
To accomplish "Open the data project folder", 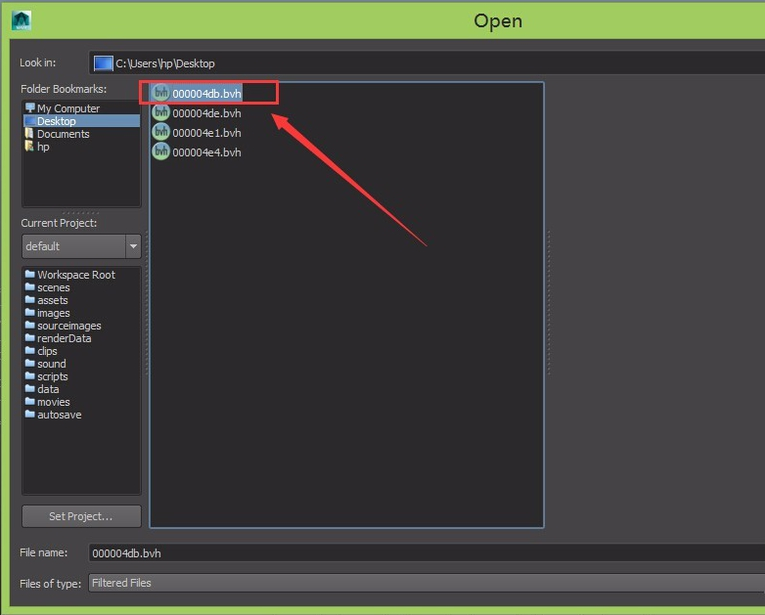I will tap(48, 389).
